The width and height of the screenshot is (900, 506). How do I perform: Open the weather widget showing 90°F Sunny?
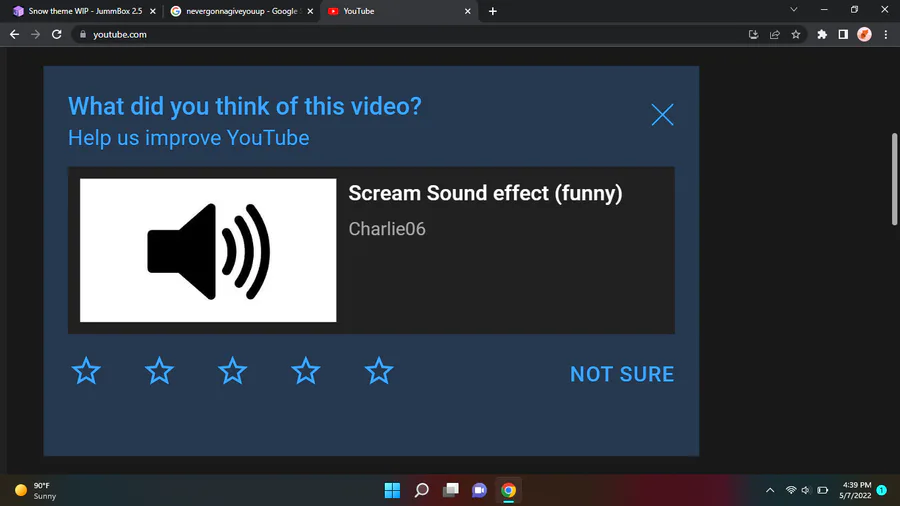tap(36, 491)
